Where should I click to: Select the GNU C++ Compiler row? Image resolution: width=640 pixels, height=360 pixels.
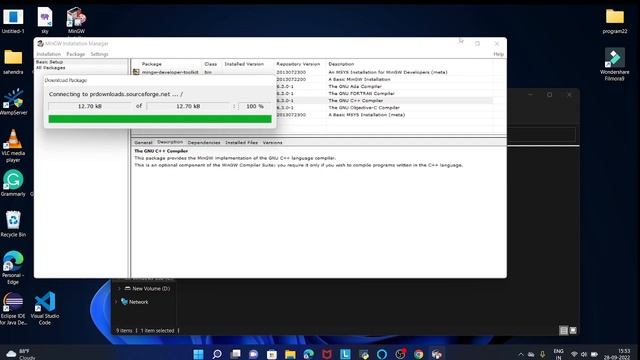click(312, 100)
